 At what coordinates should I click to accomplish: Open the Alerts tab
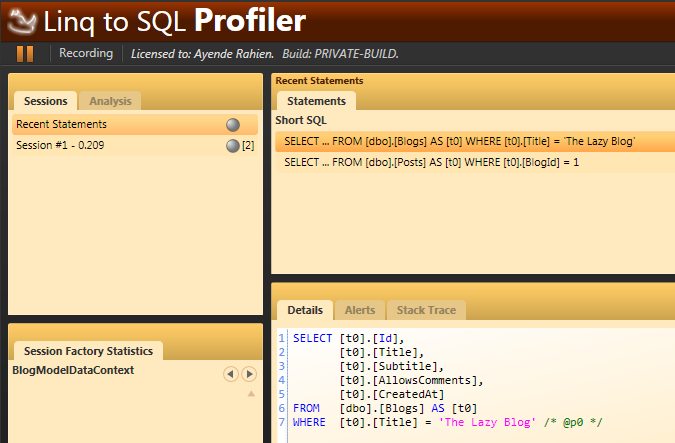[360, 310]
